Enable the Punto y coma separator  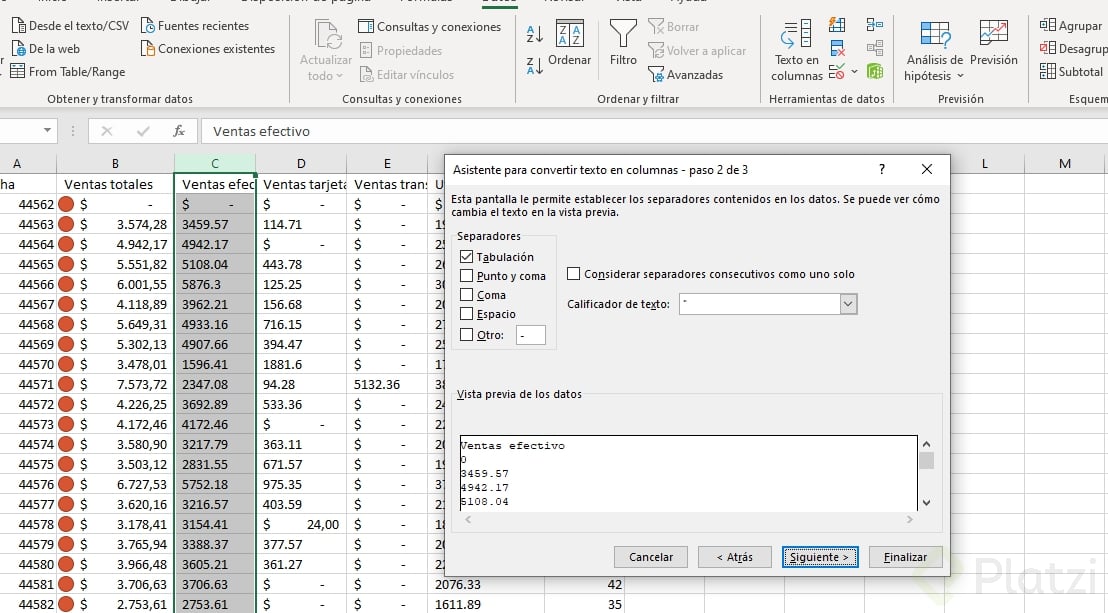(467, 276)
